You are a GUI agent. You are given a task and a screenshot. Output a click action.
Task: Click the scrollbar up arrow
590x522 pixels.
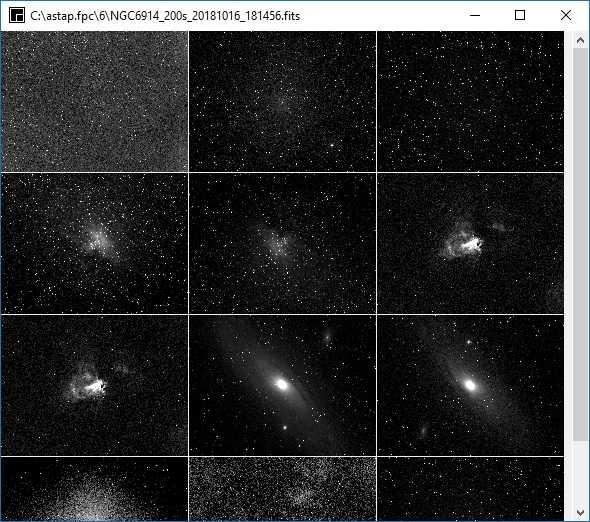(580, 40)
